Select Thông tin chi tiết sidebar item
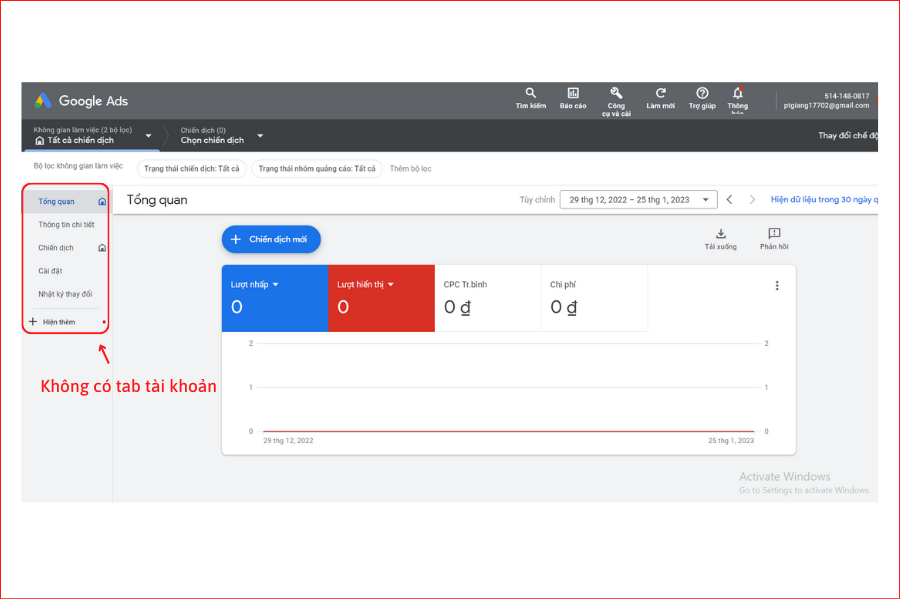This screenshot has height=600, width=900. click(x=66, y=224)
